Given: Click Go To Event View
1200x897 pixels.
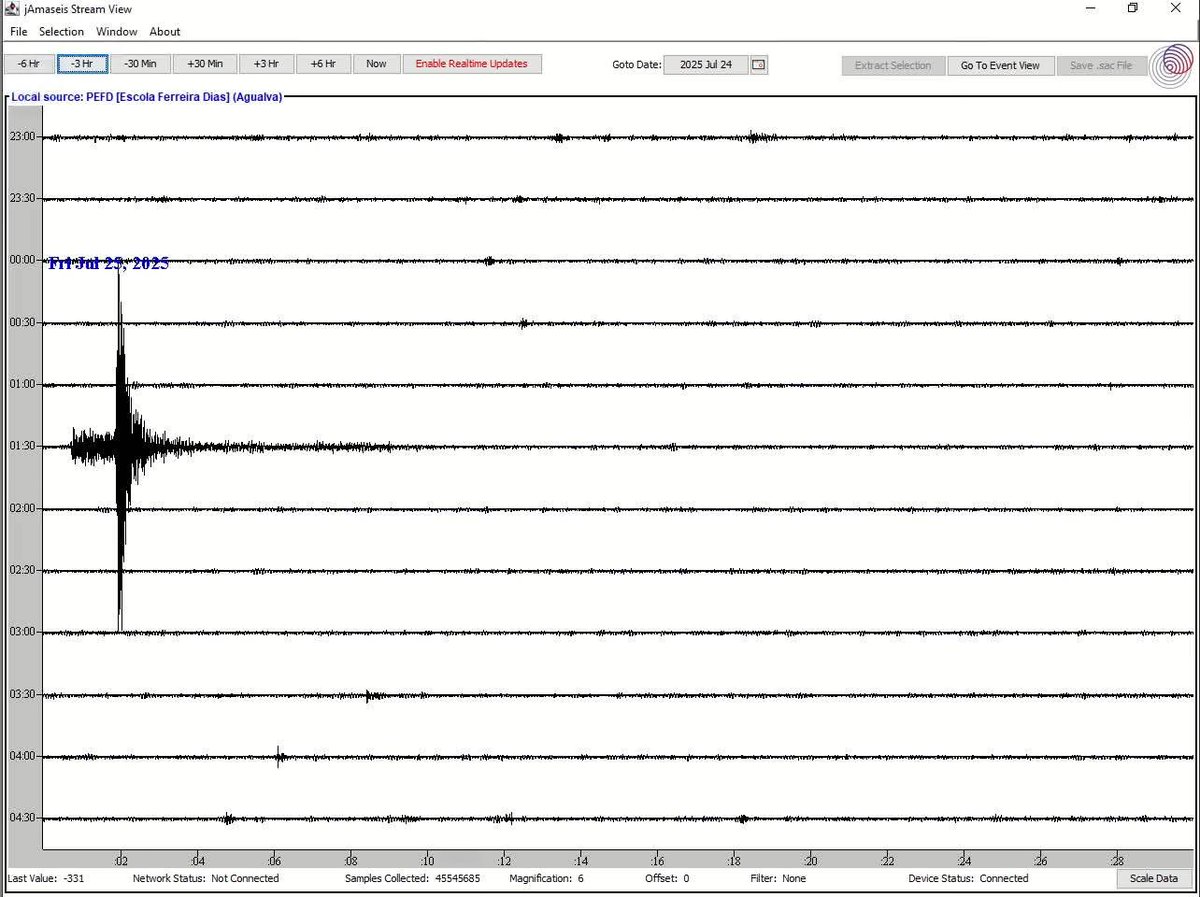Looking at the screenshot, I should pyautogui.click(x=1000, y=65).
